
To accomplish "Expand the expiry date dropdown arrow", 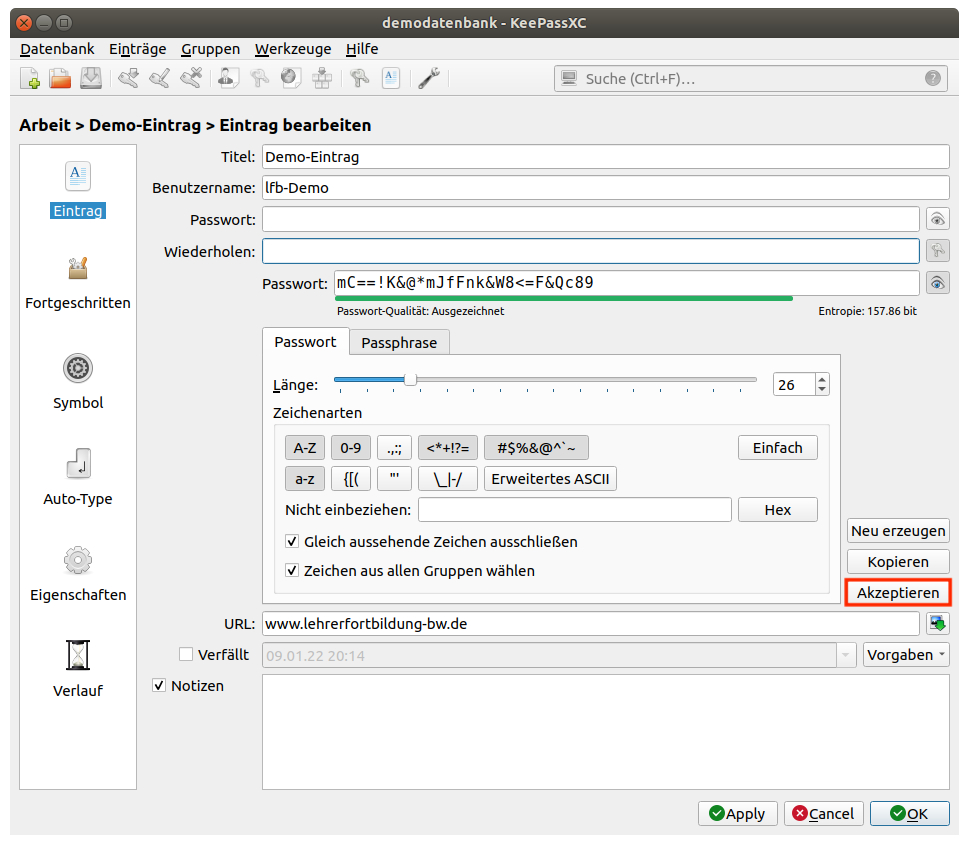I will click(x=848, y=655).
